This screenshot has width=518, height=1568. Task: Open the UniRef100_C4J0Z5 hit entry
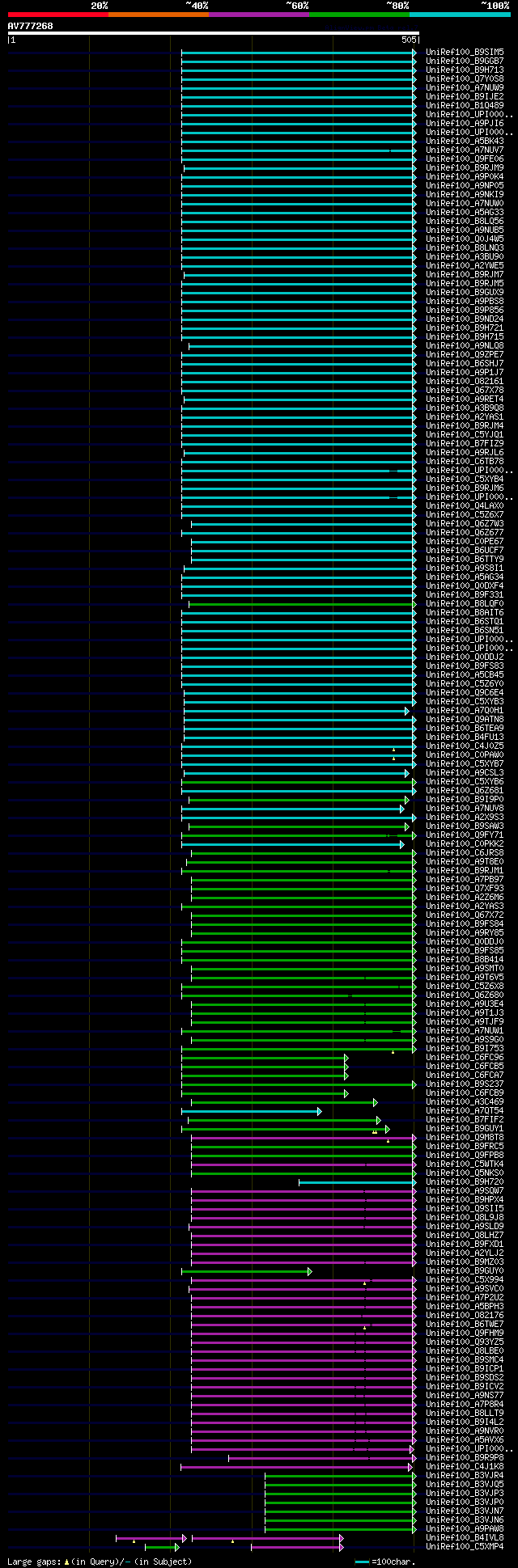coord(465,746)
